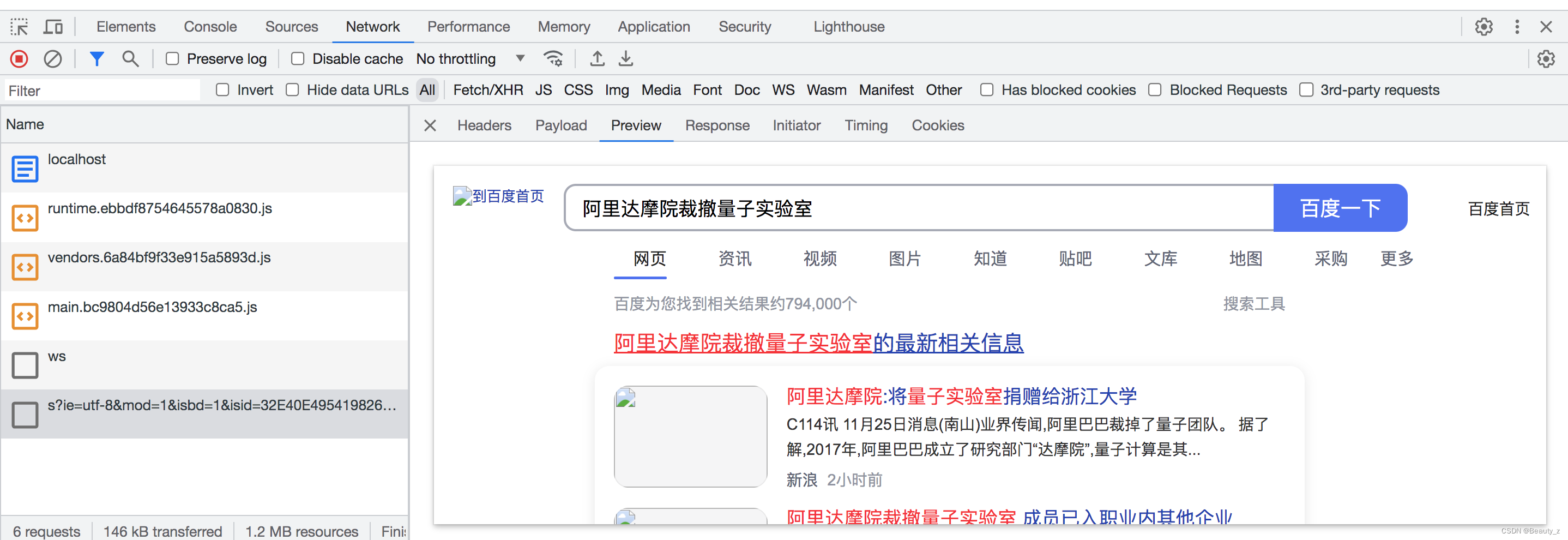The image size is (1568, 540).
Task: Check 3rd-party requests option
Action: 1306,90
